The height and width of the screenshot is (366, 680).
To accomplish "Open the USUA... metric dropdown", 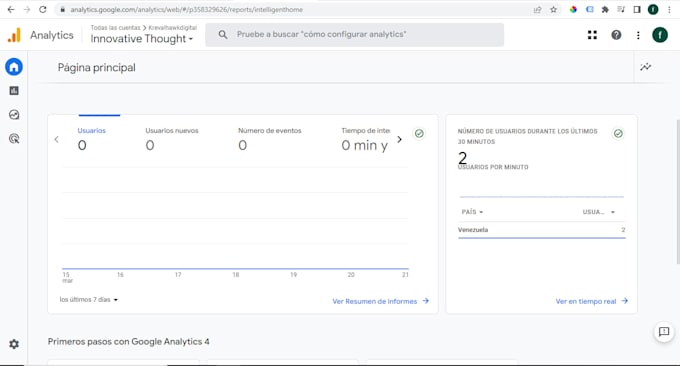I will point(599,212).
